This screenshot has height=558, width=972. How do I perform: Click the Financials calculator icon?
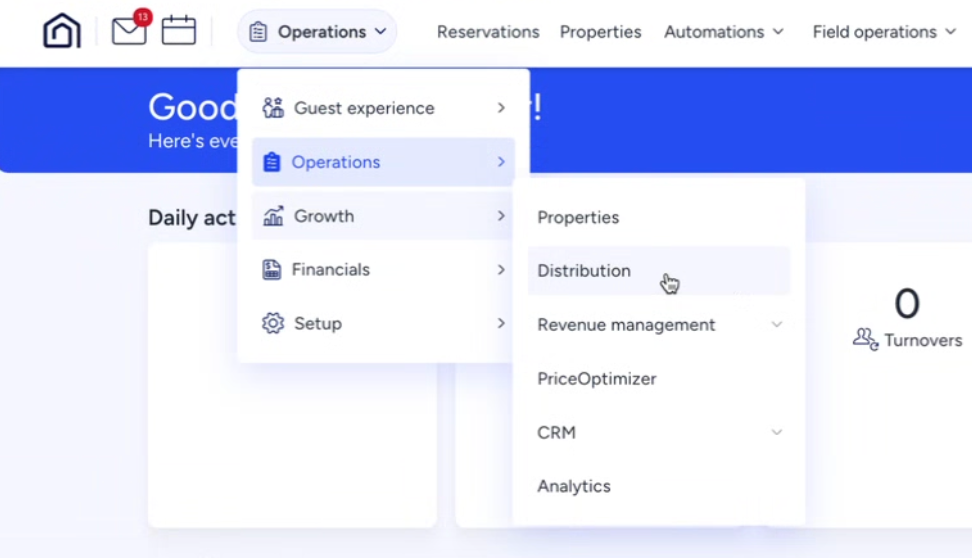tap(272, 270)
